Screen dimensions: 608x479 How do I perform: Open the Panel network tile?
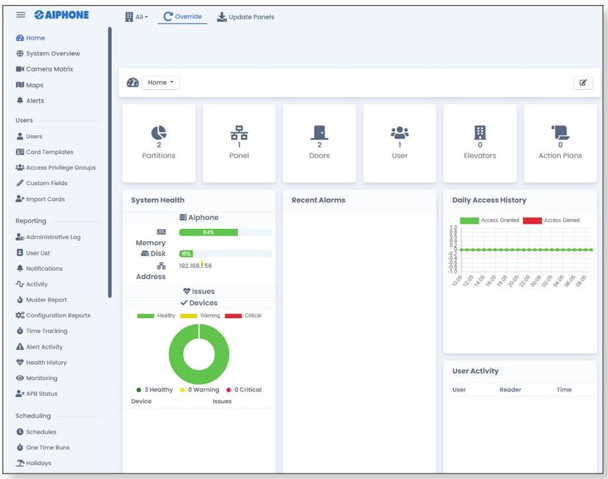click(x=239, y=142)
